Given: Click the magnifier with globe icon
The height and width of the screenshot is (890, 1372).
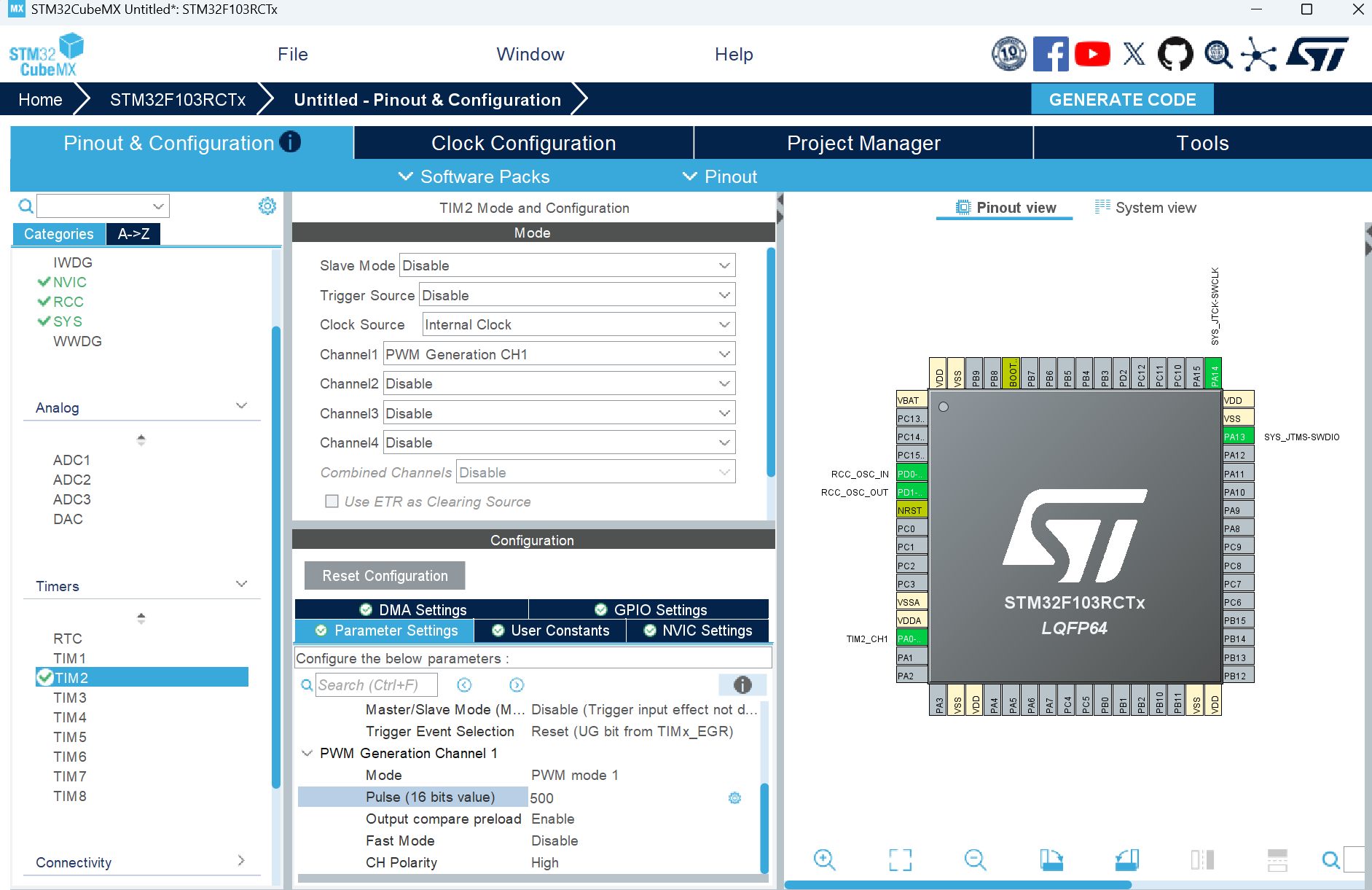Looking at the screenshot, I should tap(1218, 54).
